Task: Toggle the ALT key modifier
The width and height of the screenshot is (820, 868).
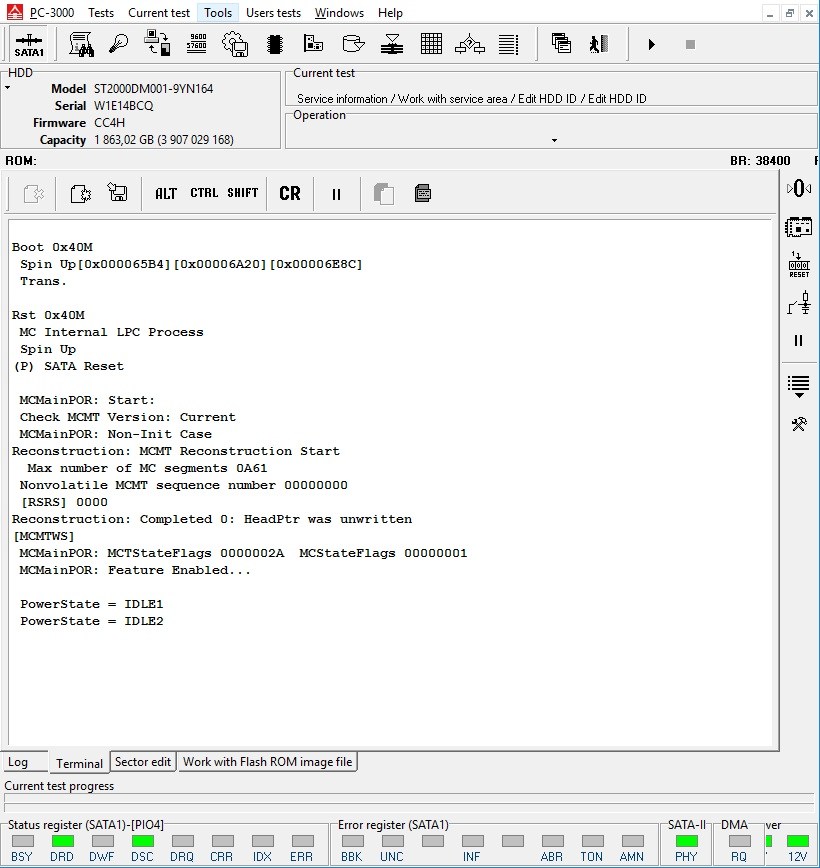Action: [x=166, y=194]
